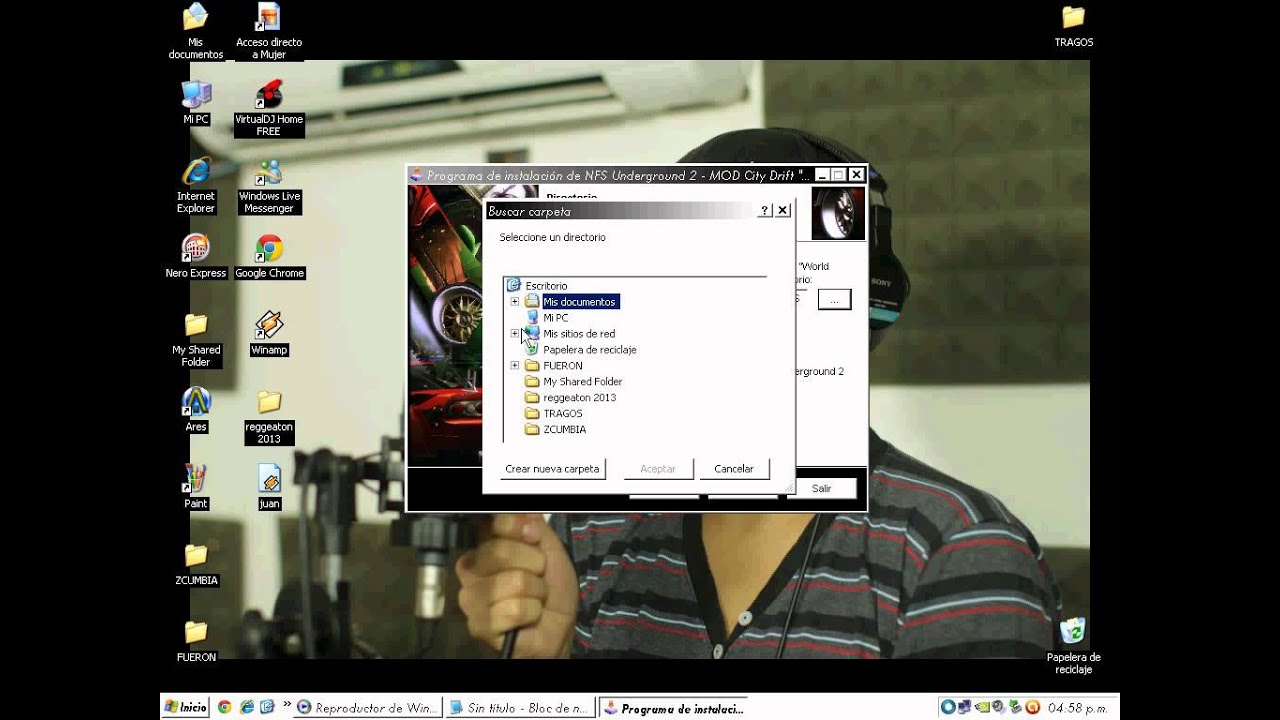Image resolution: width=1280 pixels, height=720 pixels.
Task: Select Mis documentos in folder tree
Action: 579,301
